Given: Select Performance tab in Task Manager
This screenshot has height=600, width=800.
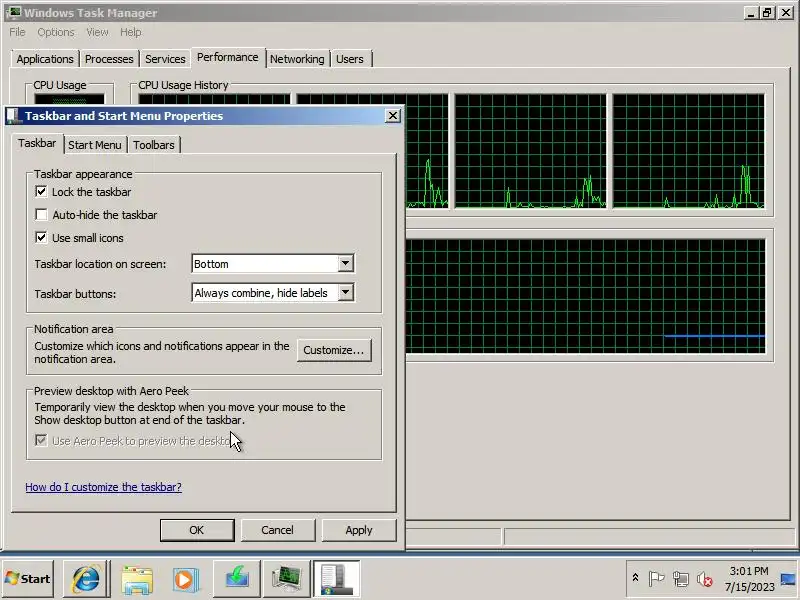Looking at the screenshot, I should pyautogui.click(x=228, y=58).
